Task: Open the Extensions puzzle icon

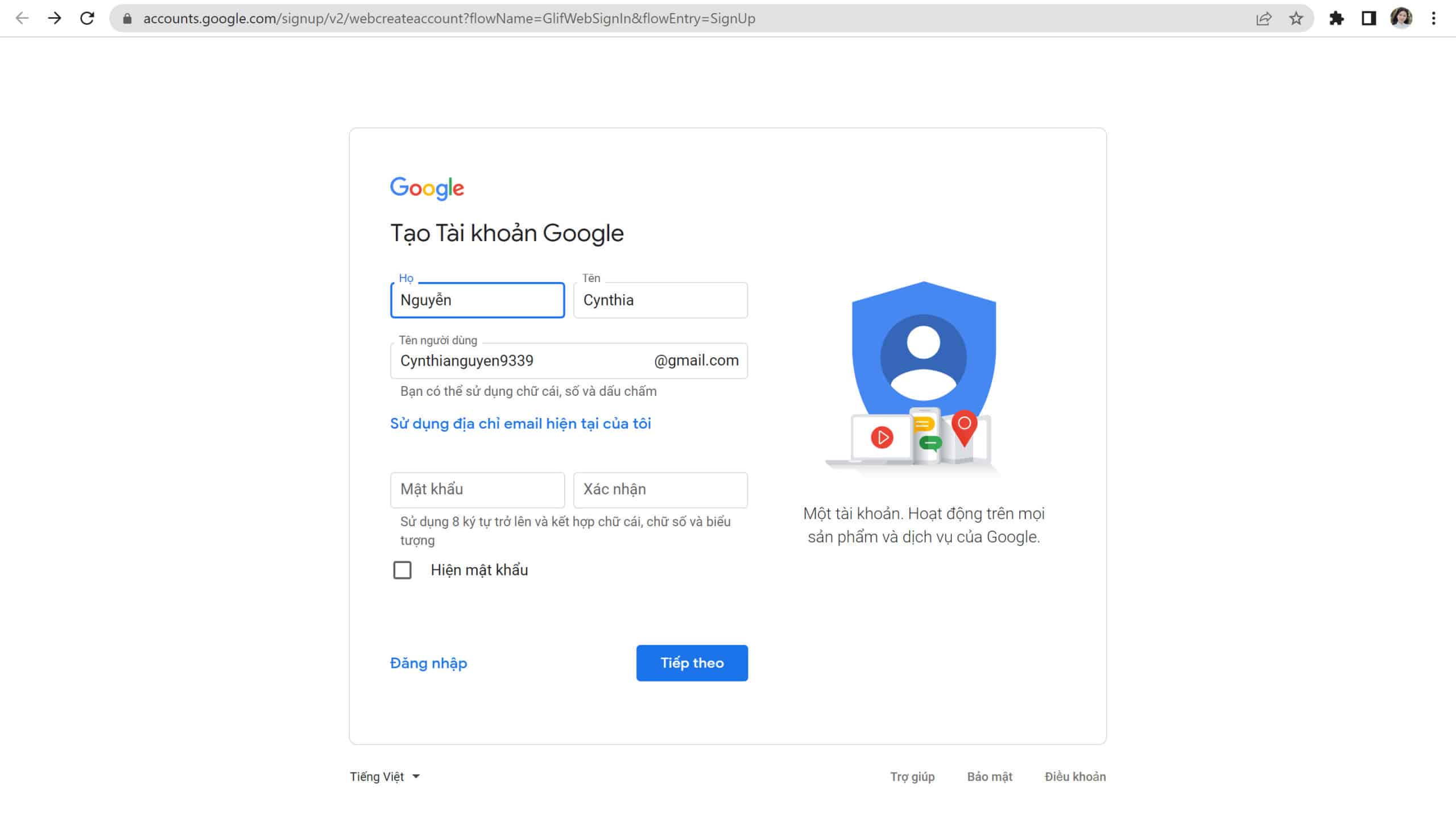Action: coord(1336,18)
